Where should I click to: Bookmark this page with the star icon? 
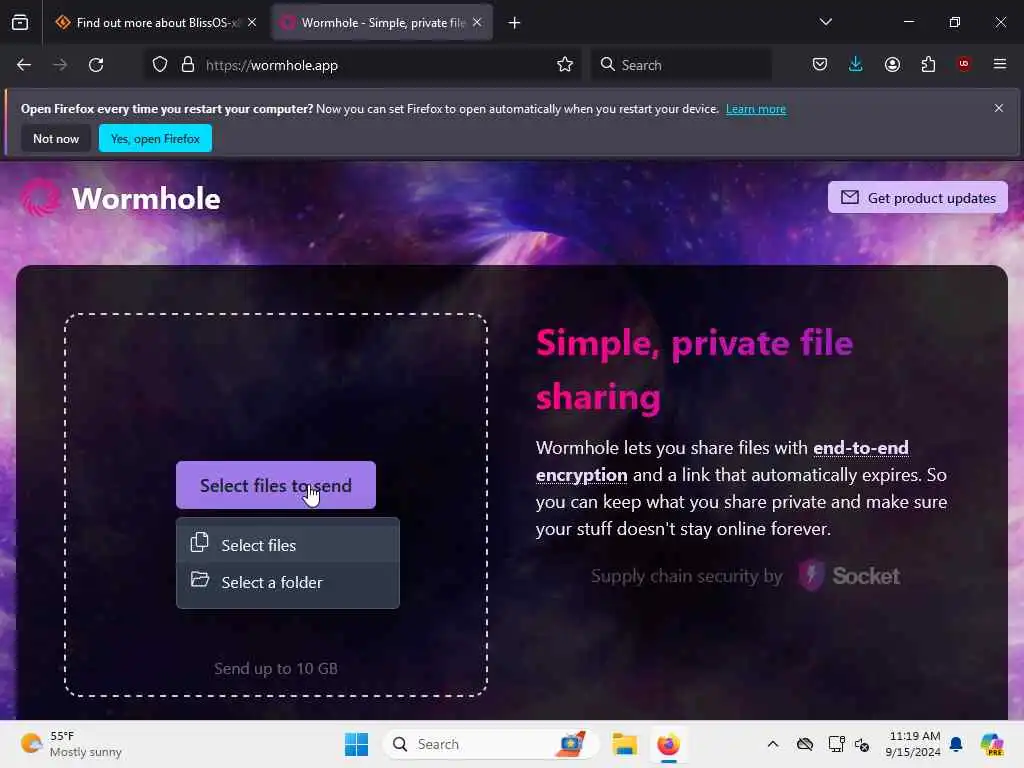coord(565,65)
